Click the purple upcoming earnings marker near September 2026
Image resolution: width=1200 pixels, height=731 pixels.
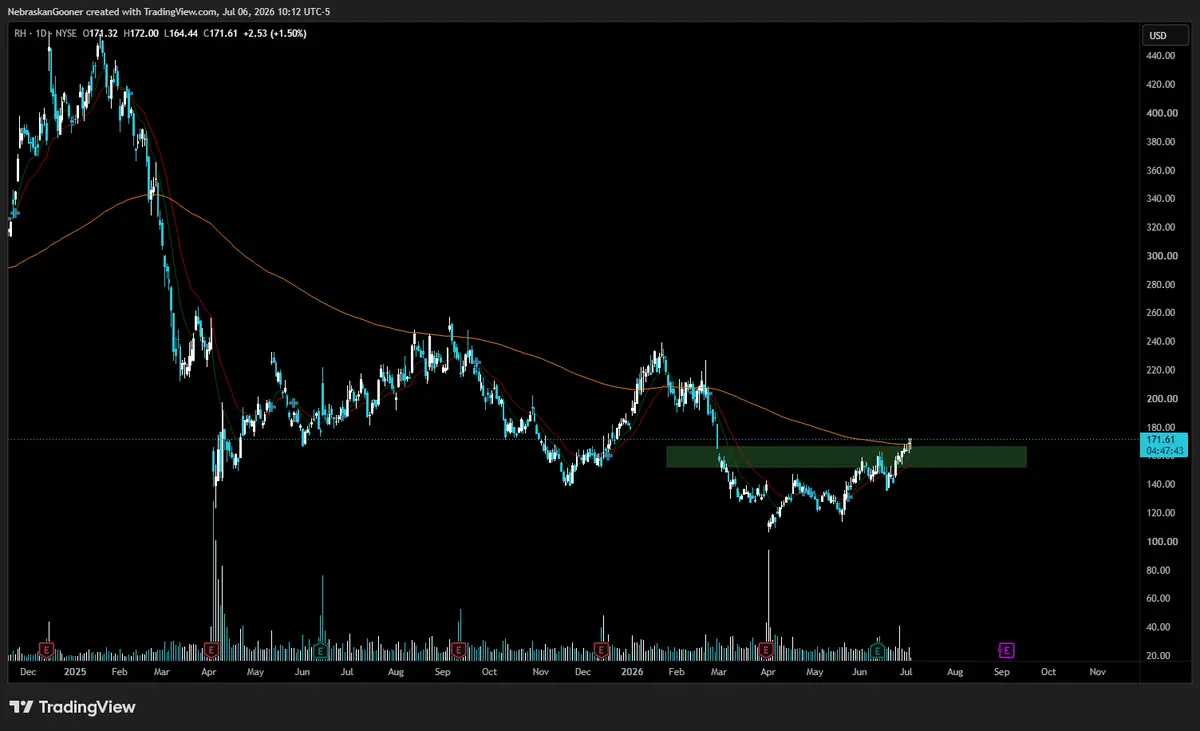(1006, 650)
